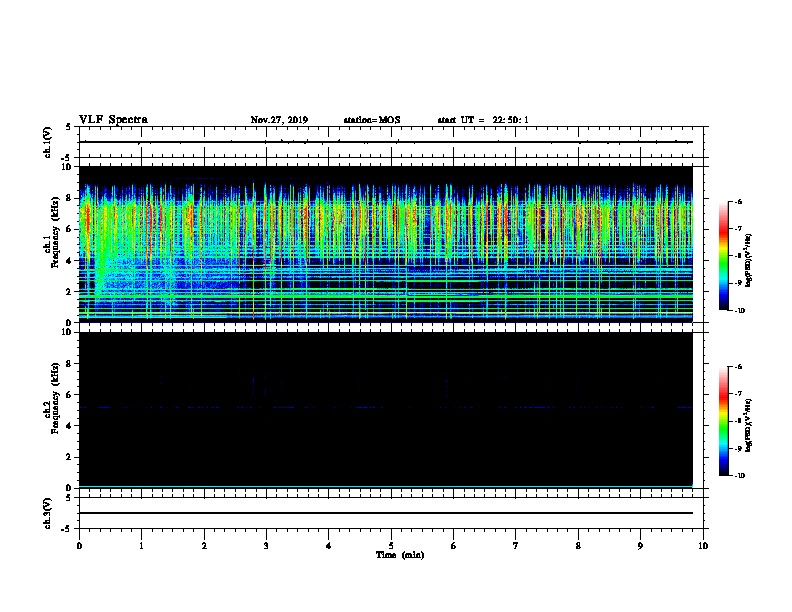Click the ch.2 frequency axis tick "2"
Image resolution: width=792 pixels, height=612 pixels.
pyautogui.click(x=70, y=457)
